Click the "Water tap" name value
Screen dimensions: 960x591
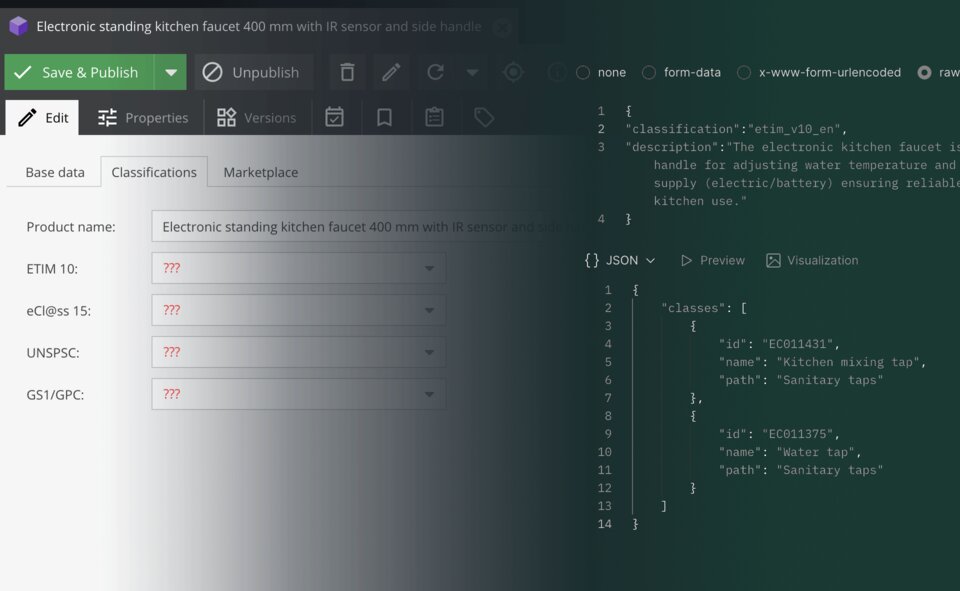tap(816, 452)
